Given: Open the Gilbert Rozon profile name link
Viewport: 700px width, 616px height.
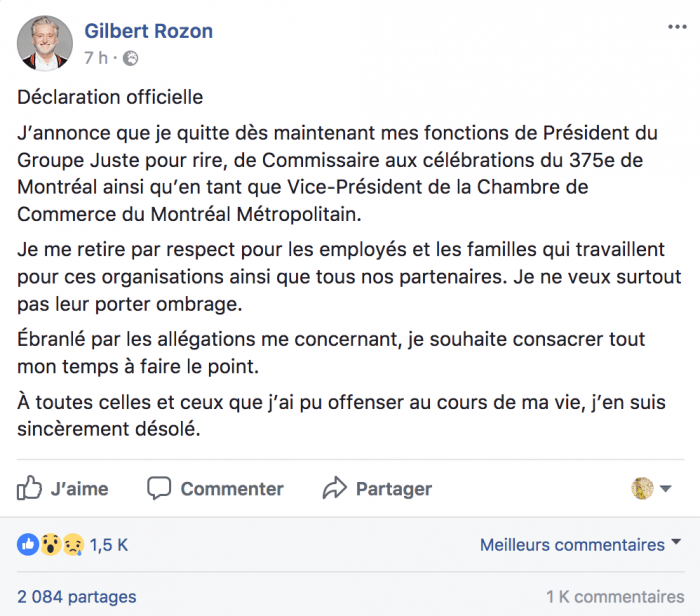Looking at the screenshot, I should pyautogui.click(x=149, y=31).
